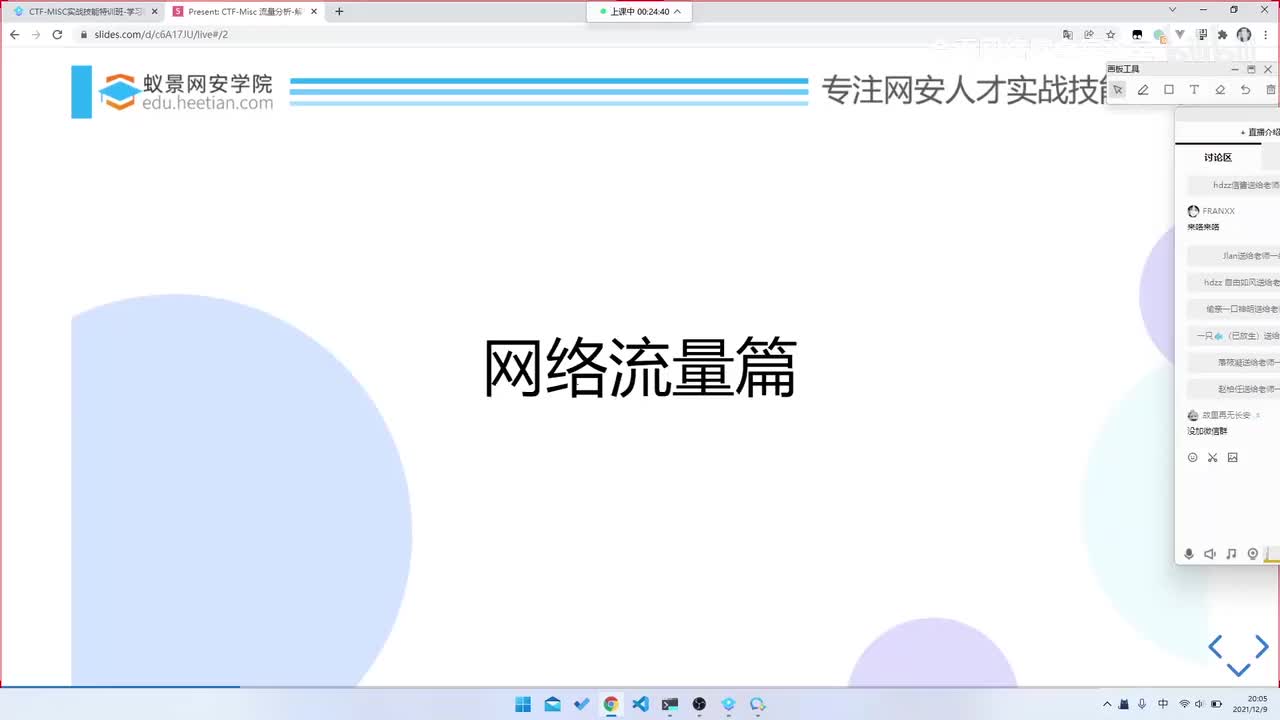Expand Chrome tab search chevron
The width and height of the screenshot is (1280, 720).
click(x=1173, y=10)
